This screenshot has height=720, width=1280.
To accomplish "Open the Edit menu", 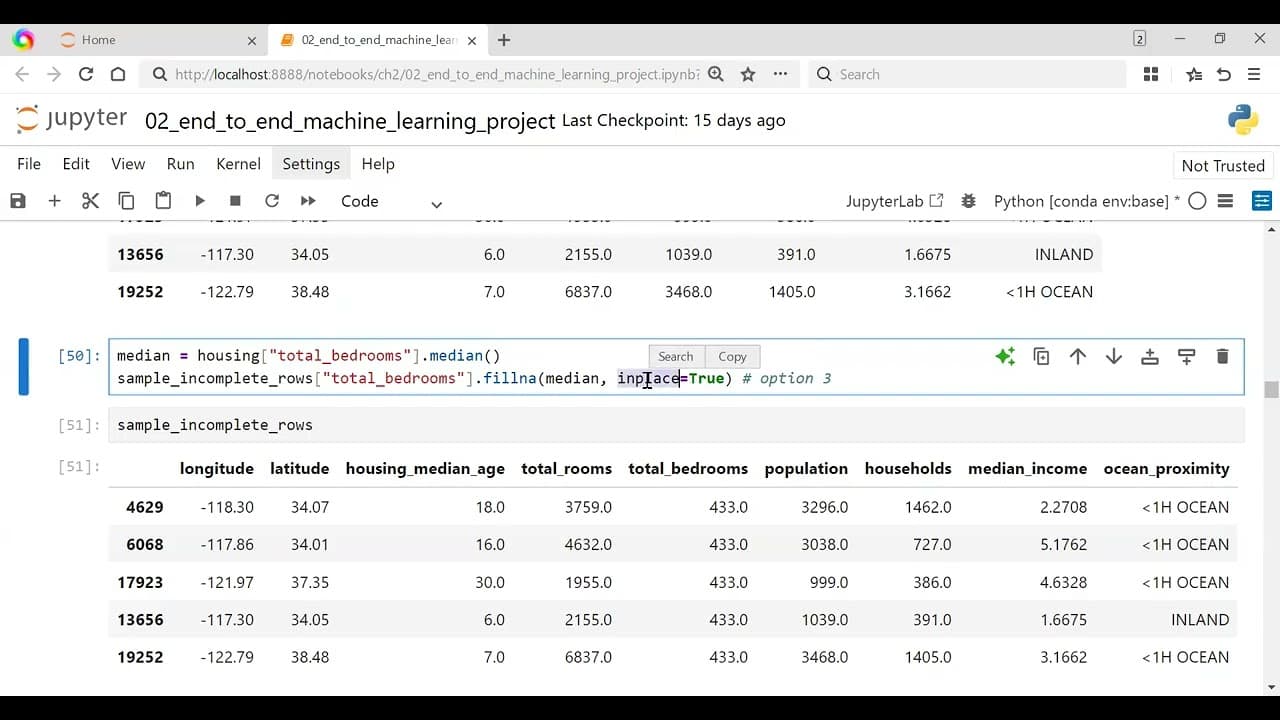I will click(76, 164).
